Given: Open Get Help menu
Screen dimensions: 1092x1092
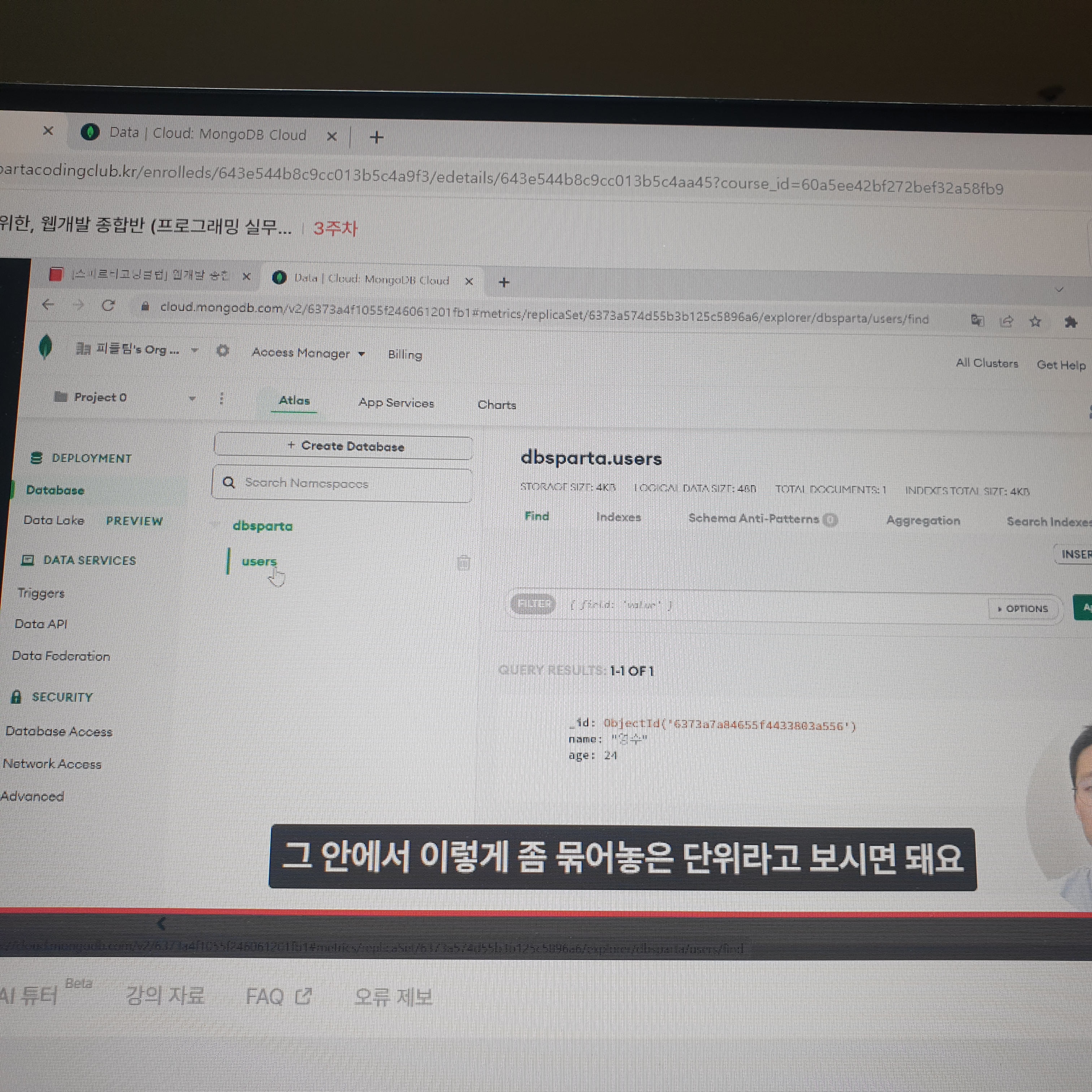Looking at the screenshot, I should tap(1061, 365).
